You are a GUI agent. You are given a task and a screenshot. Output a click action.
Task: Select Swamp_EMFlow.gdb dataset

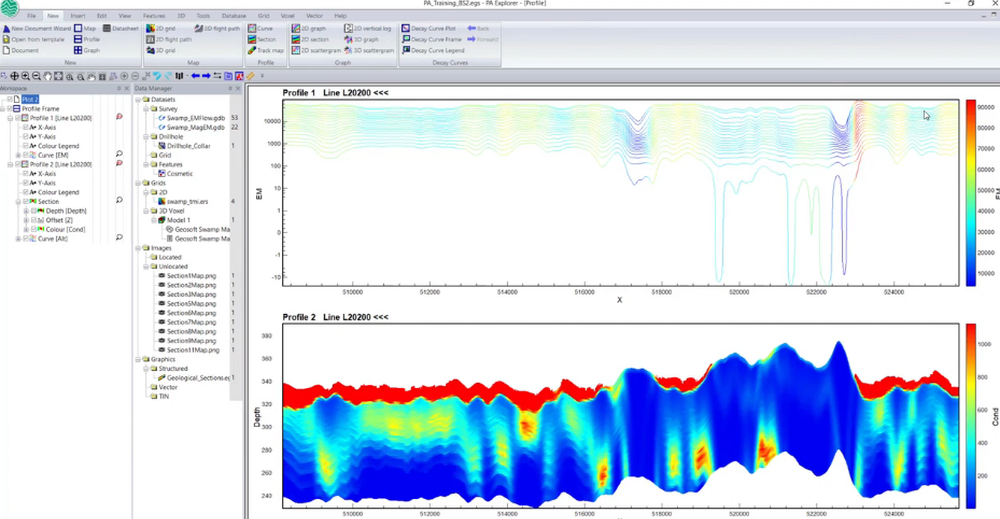point(191,118)
